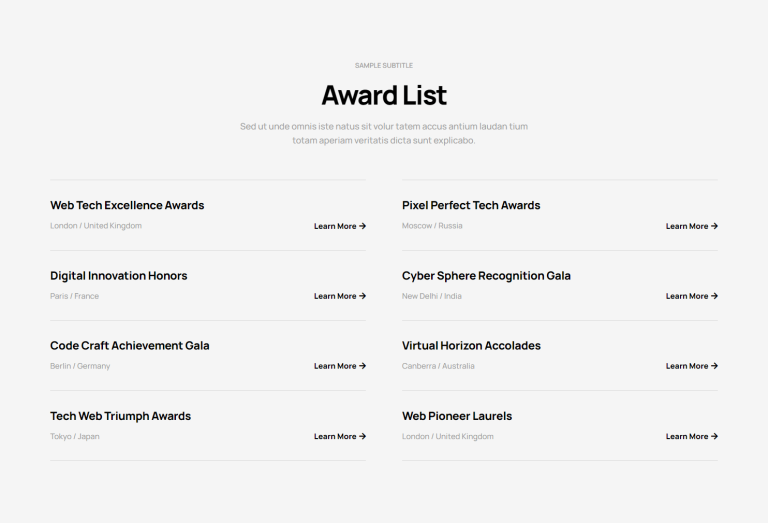Click the arrow icon in Pixel Perfect Tech Awards row
This screenshot has height=523, width=768.
click(714, 226)
